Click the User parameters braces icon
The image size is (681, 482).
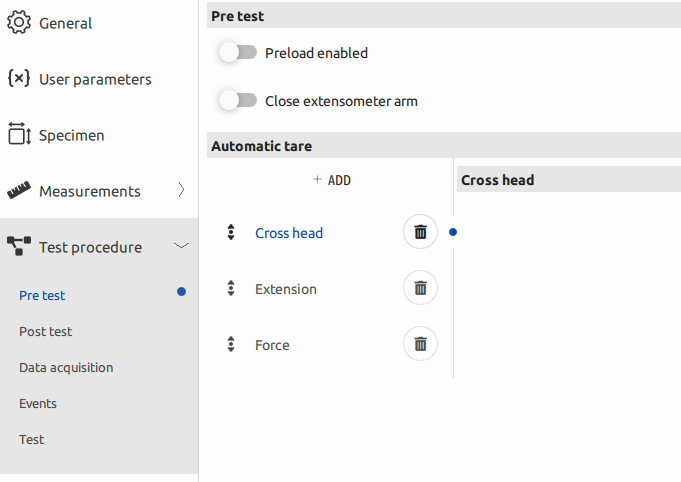click(19, 79)
